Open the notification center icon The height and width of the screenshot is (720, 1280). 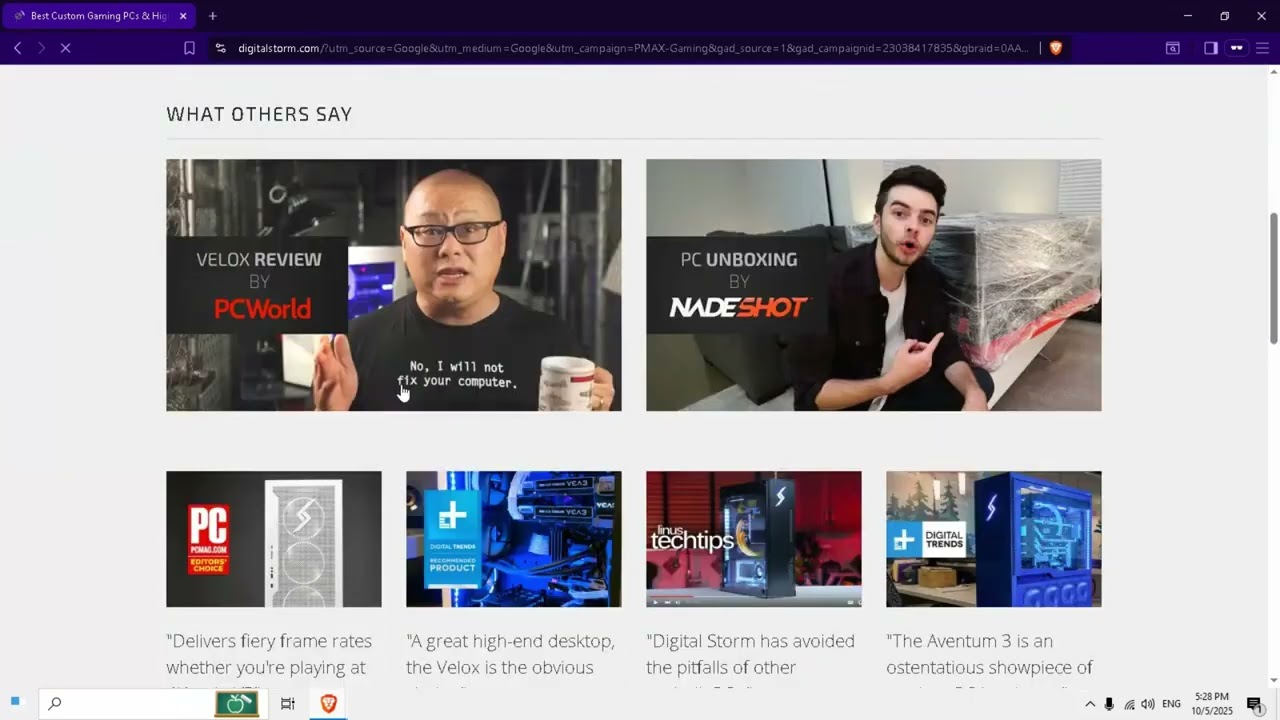point(1255,704)
